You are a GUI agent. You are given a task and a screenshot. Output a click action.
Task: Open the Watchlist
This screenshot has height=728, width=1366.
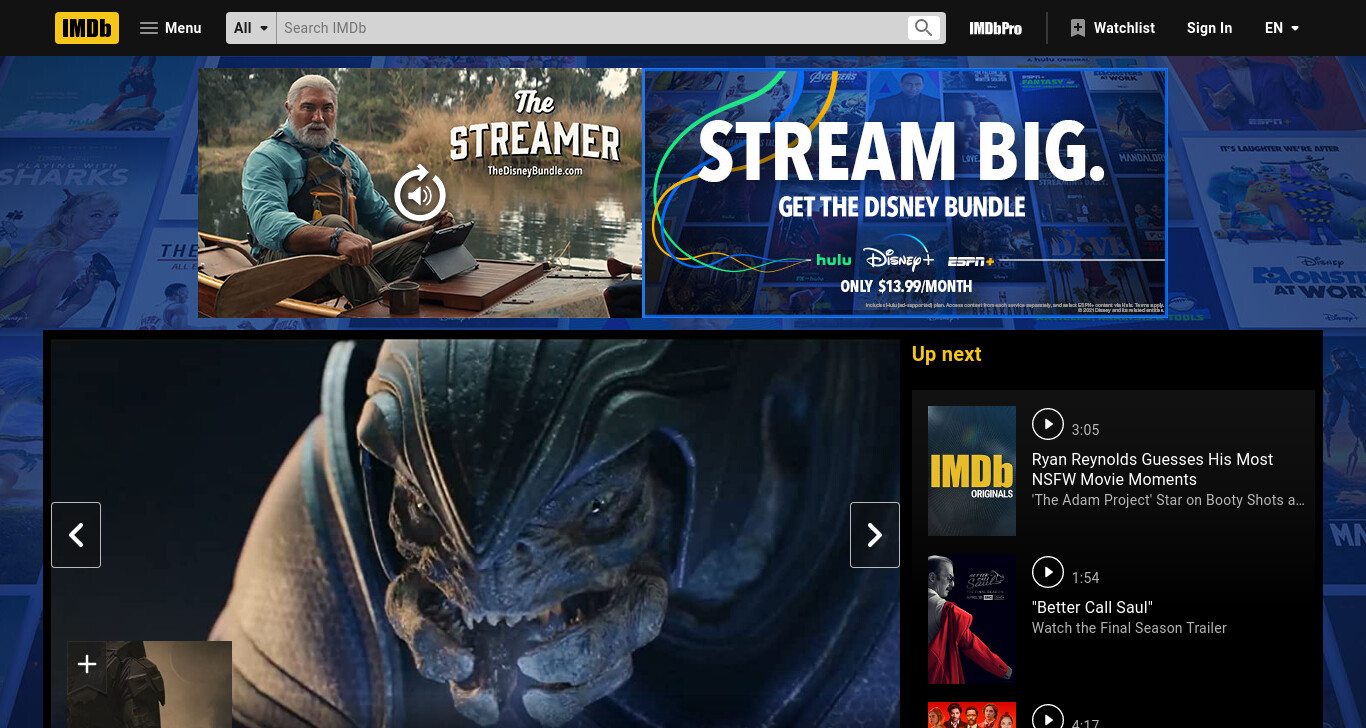coord(1112,28)
